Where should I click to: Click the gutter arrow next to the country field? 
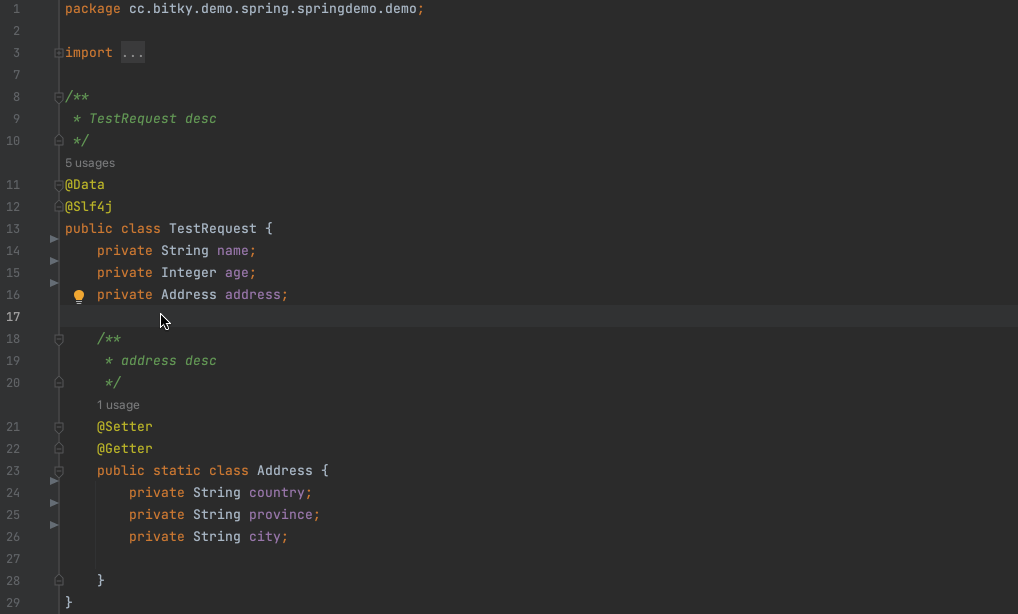53,481
